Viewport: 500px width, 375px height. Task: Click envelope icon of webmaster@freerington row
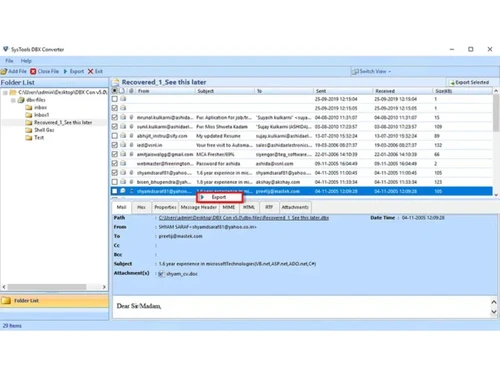(123, 163)
